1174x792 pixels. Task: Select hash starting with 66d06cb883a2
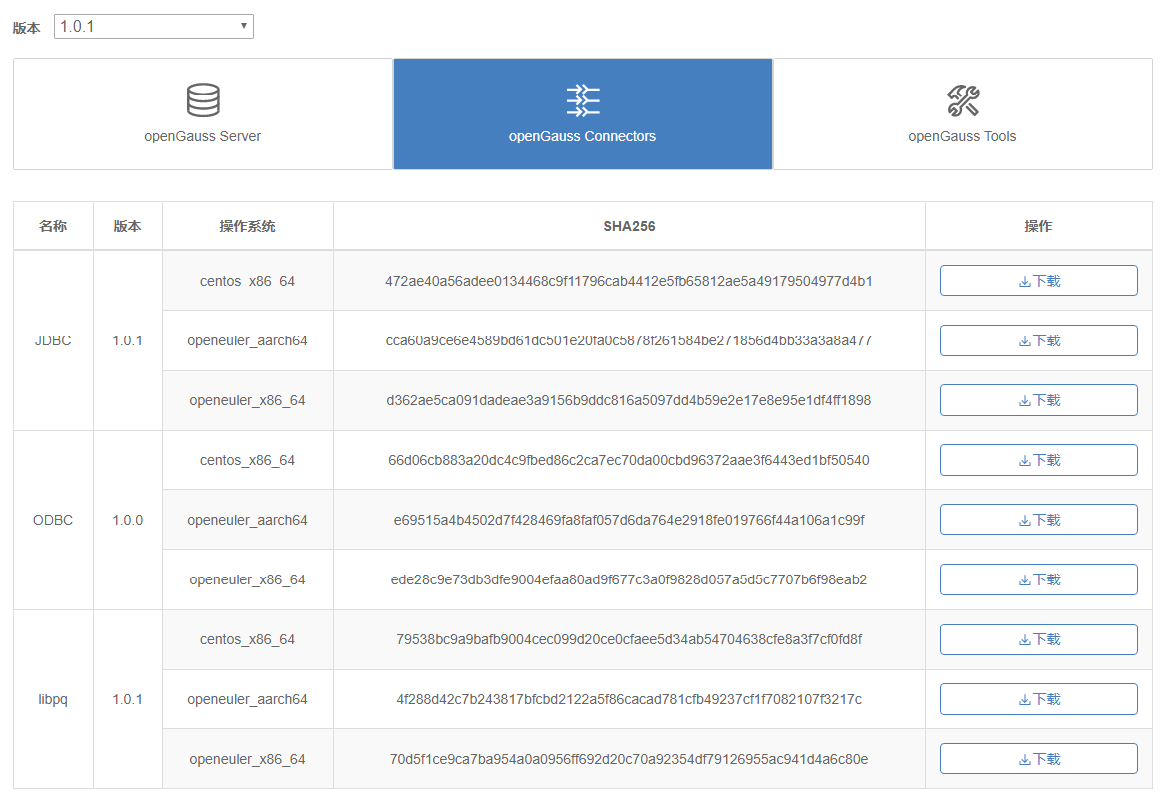point(629,460)
